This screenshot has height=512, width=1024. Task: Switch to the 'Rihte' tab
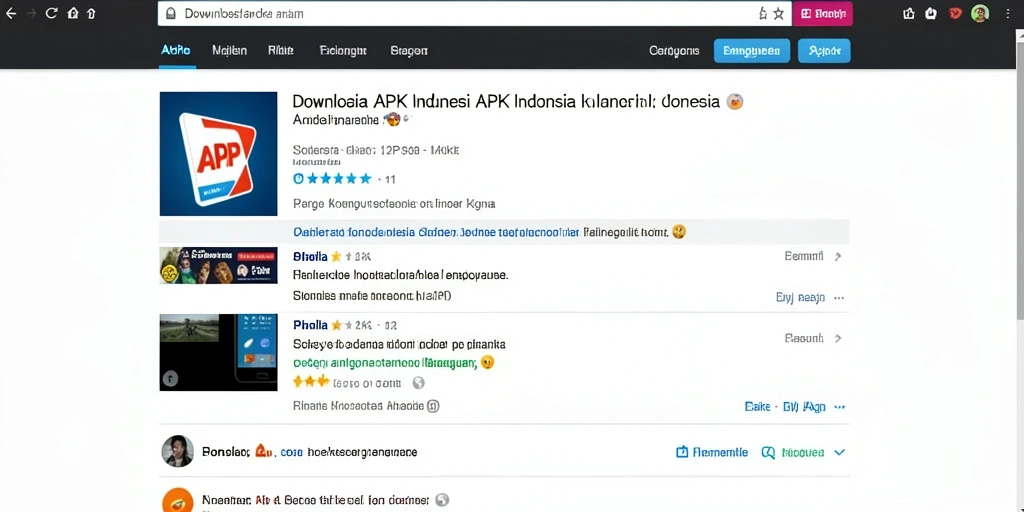[x=281, y=50]
